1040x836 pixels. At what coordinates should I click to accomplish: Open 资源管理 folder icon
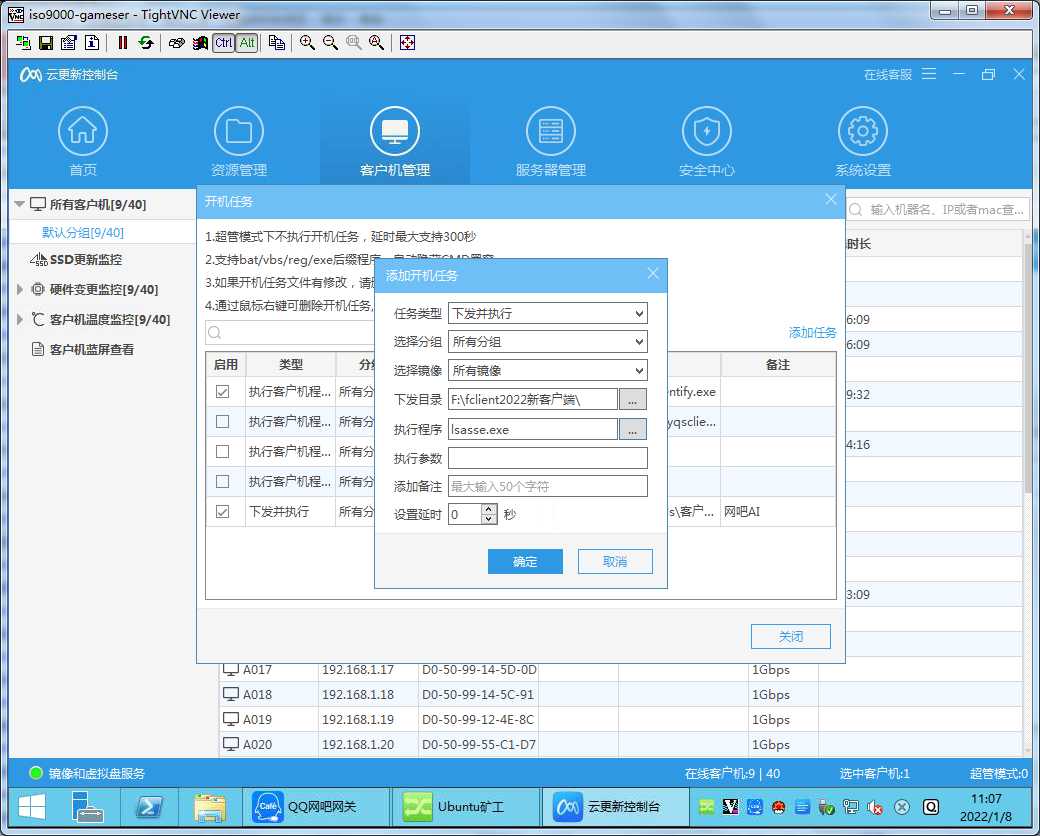tap(239, 131)
